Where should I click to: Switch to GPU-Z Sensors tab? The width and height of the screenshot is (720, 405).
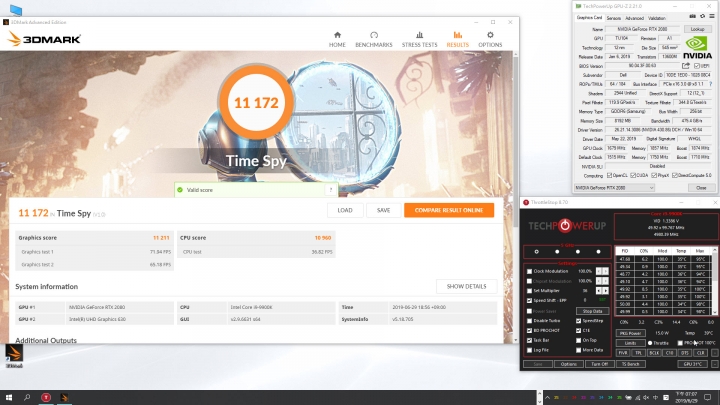613,18
